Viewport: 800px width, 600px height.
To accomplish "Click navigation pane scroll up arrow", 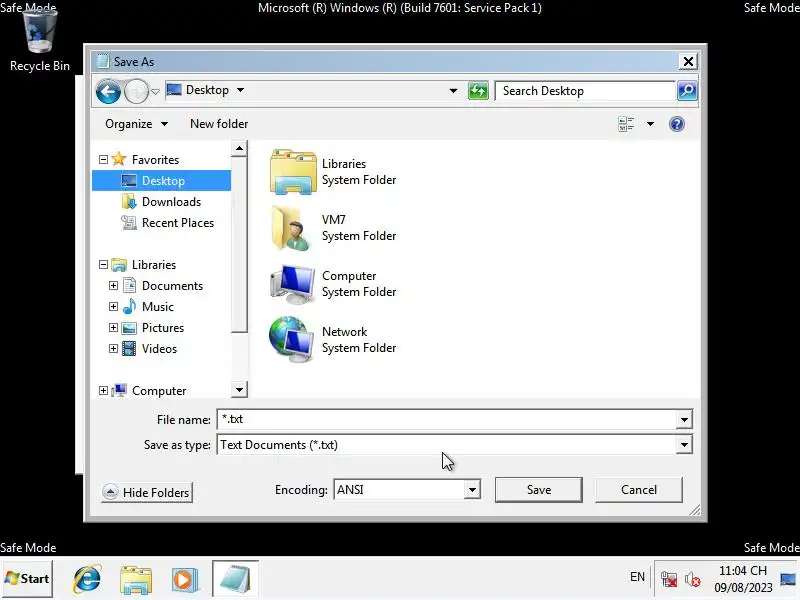I will 239,149.
